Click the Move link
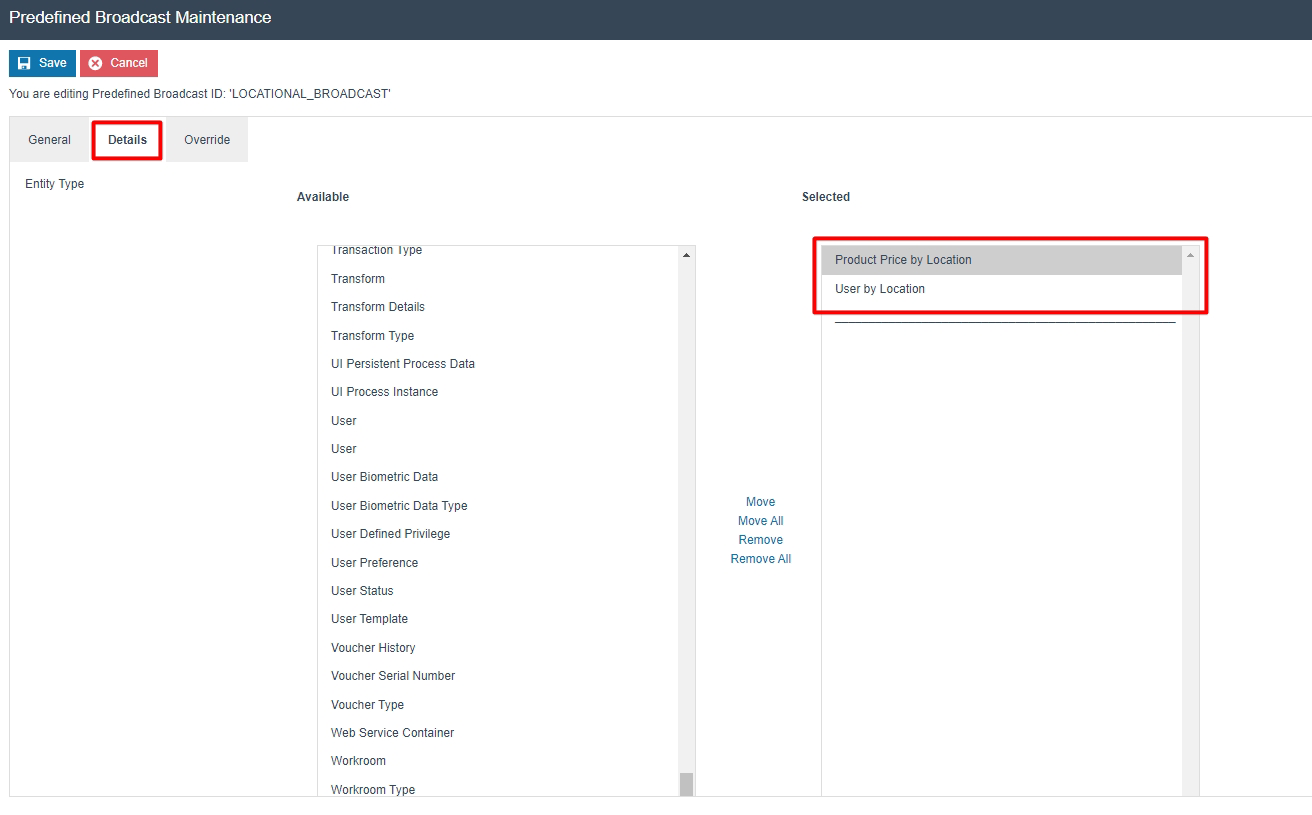The image size is (1312, 815). pyautogui.click(x=760, y=501)
